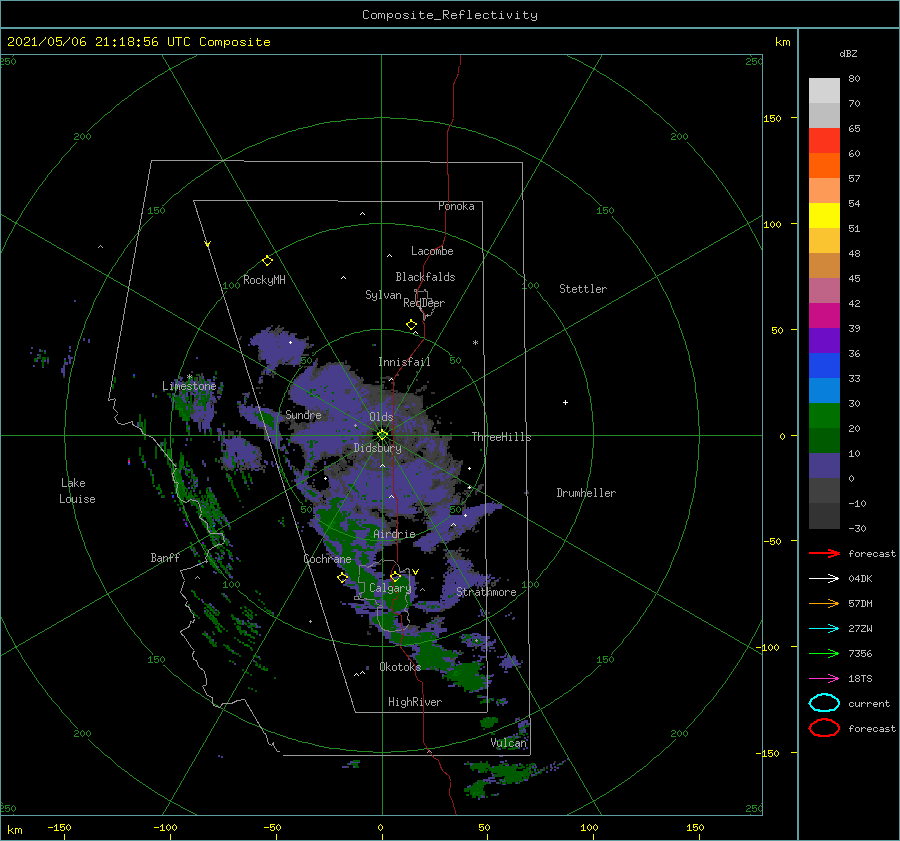Click the green 7356 arrow in legend
Viewport: 900px width, 841px height.
tap(824, 653)
